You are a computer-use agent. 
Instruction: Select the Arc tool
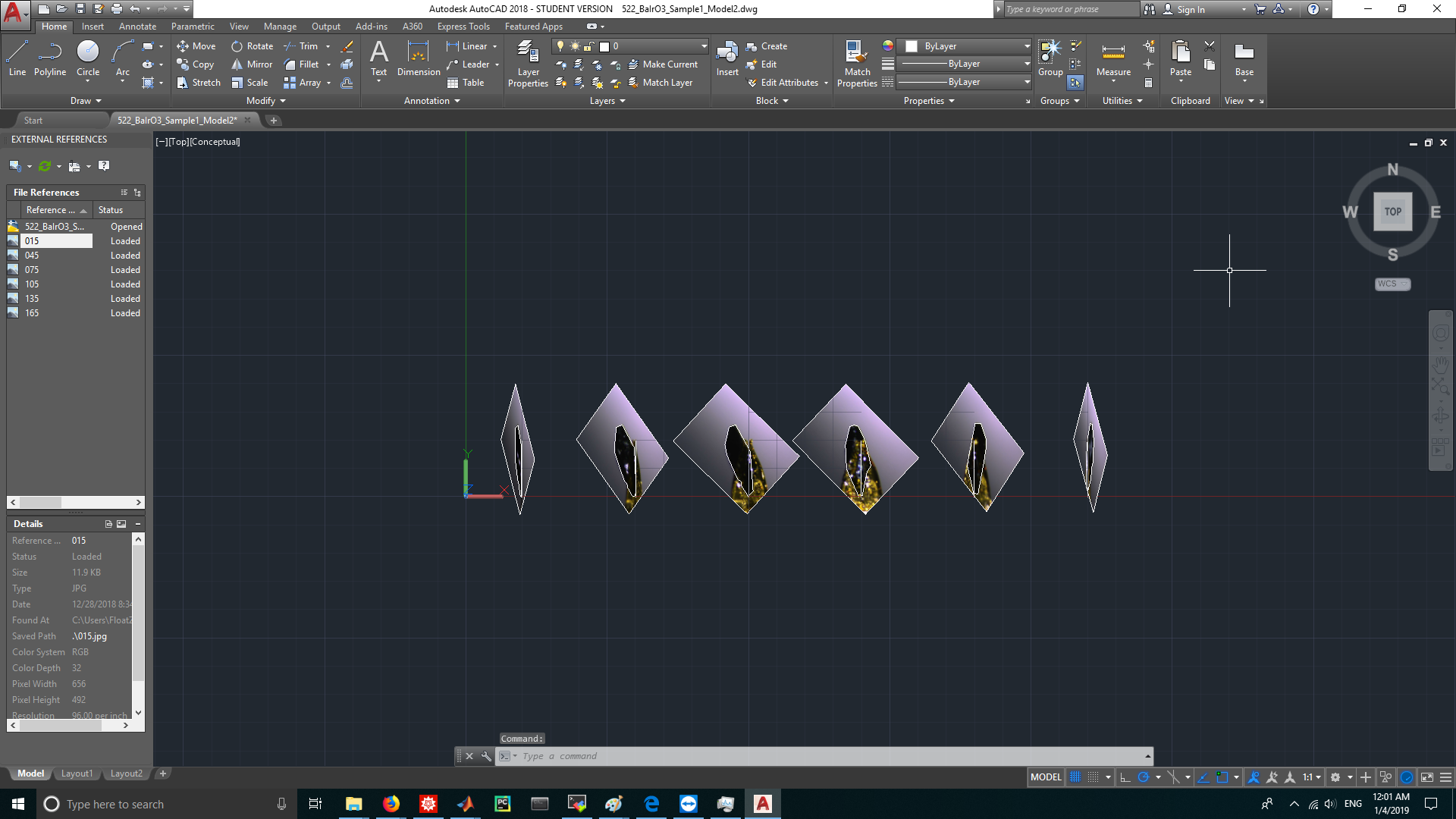pyautogui.click(x=122, y=59)
